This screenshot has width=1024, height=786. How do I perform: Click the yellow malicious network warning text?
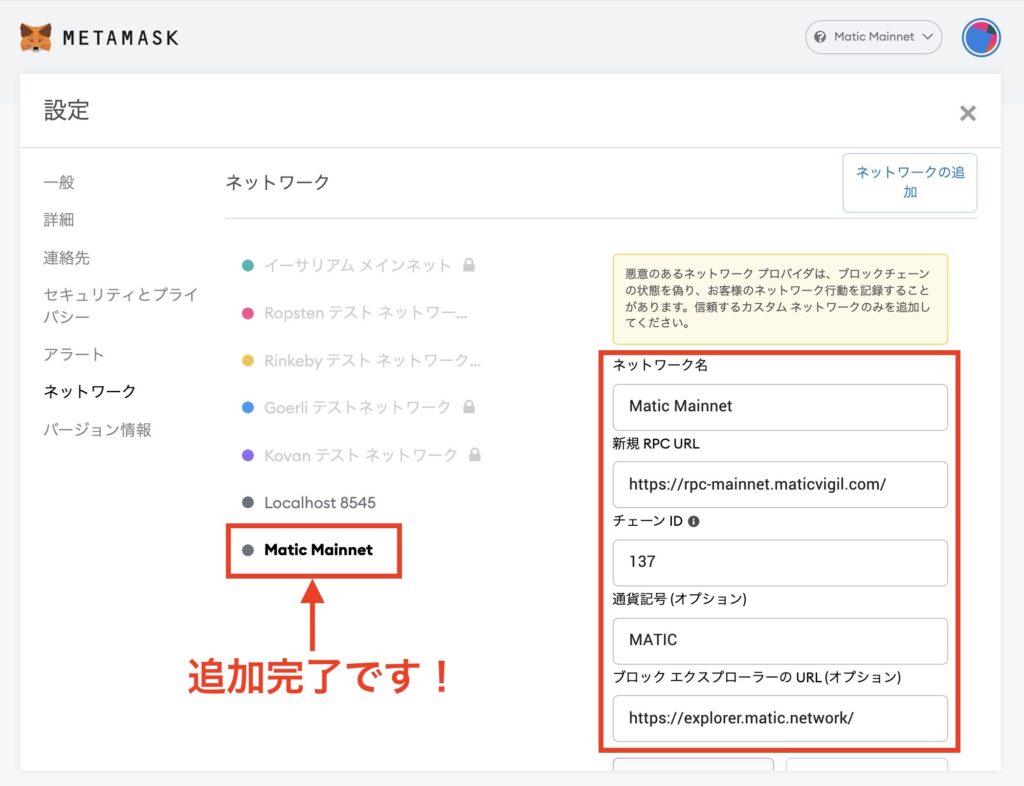pyautogui.click(x=777, y=298)
